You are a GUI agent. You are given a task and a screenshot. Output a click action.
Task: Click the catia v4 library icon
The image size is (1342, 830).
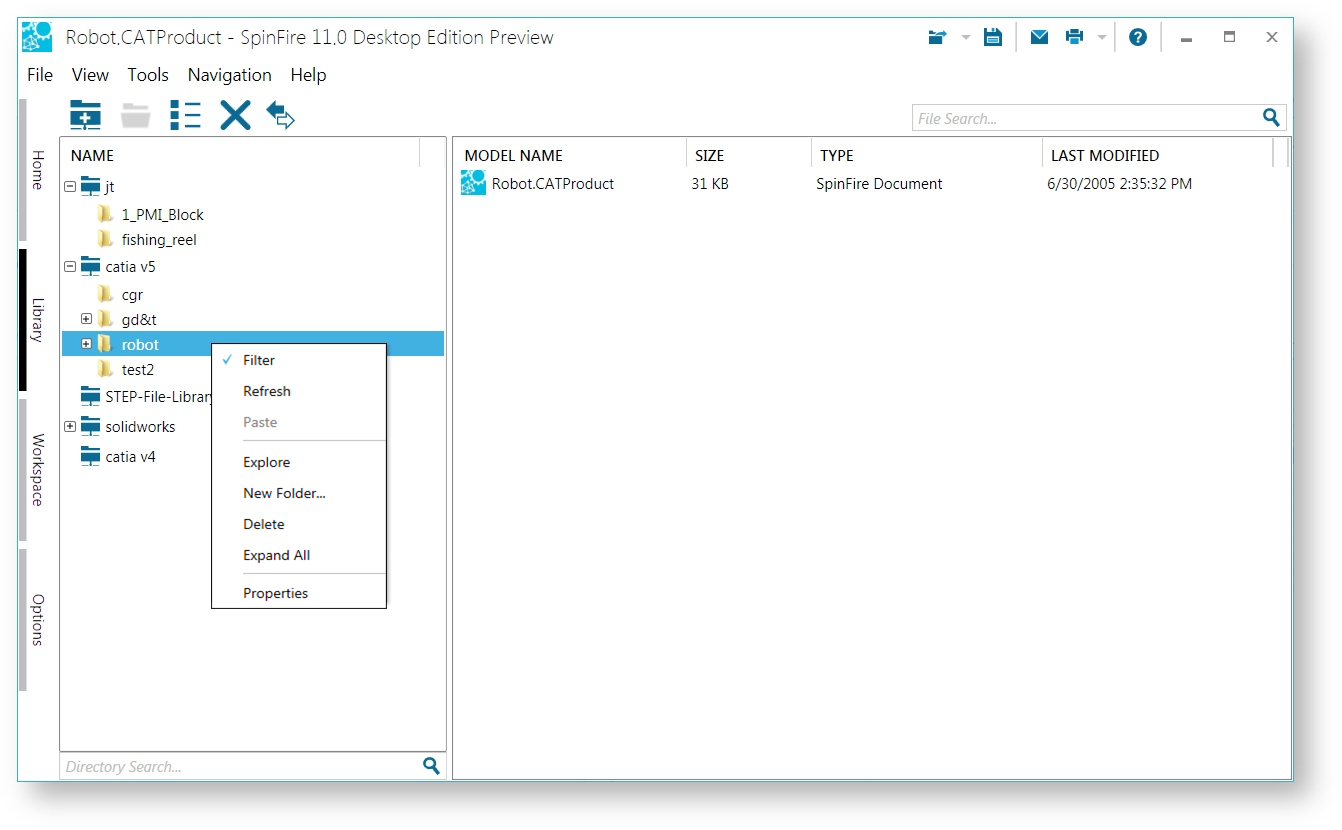click(91, 456)
